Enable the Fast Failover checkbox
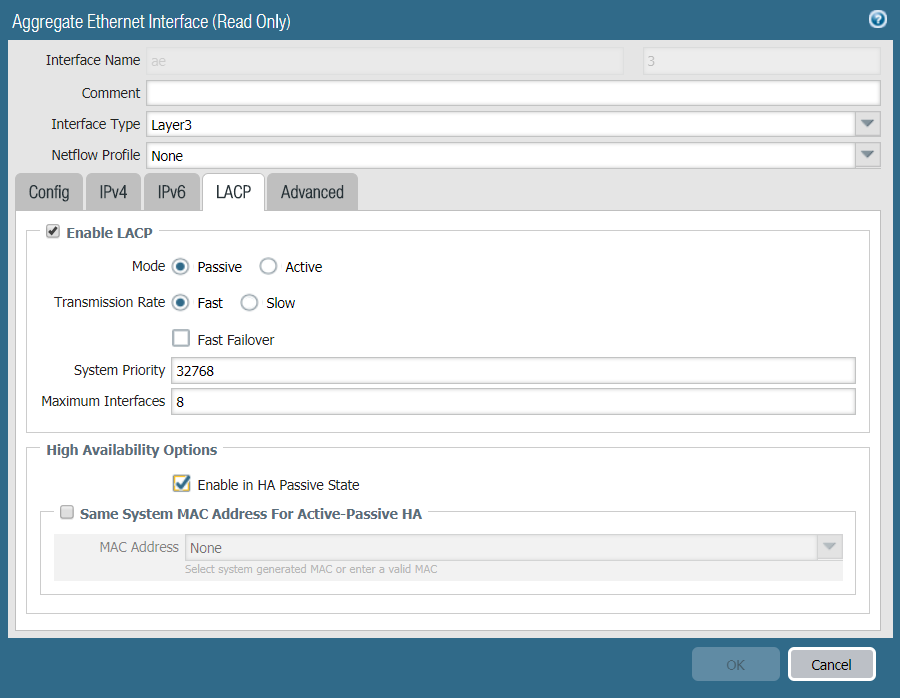 (181, 339)
